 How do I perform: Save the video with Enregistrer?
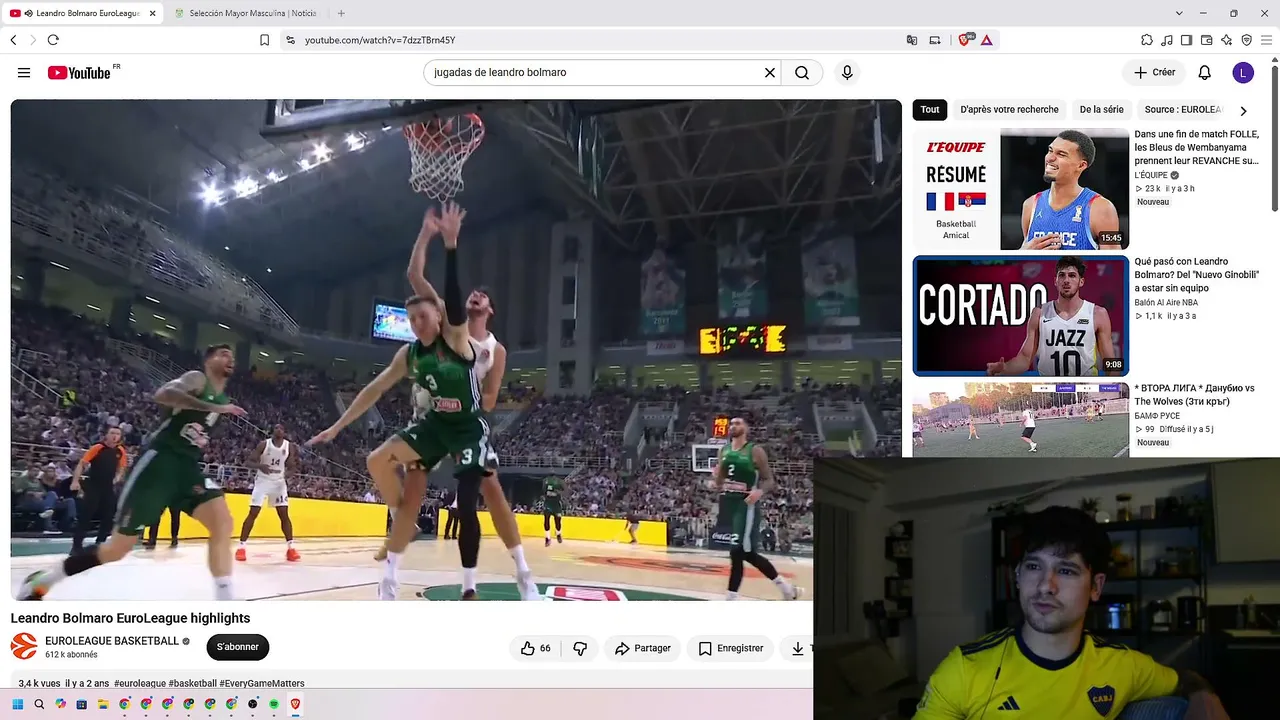pos(731,648)
